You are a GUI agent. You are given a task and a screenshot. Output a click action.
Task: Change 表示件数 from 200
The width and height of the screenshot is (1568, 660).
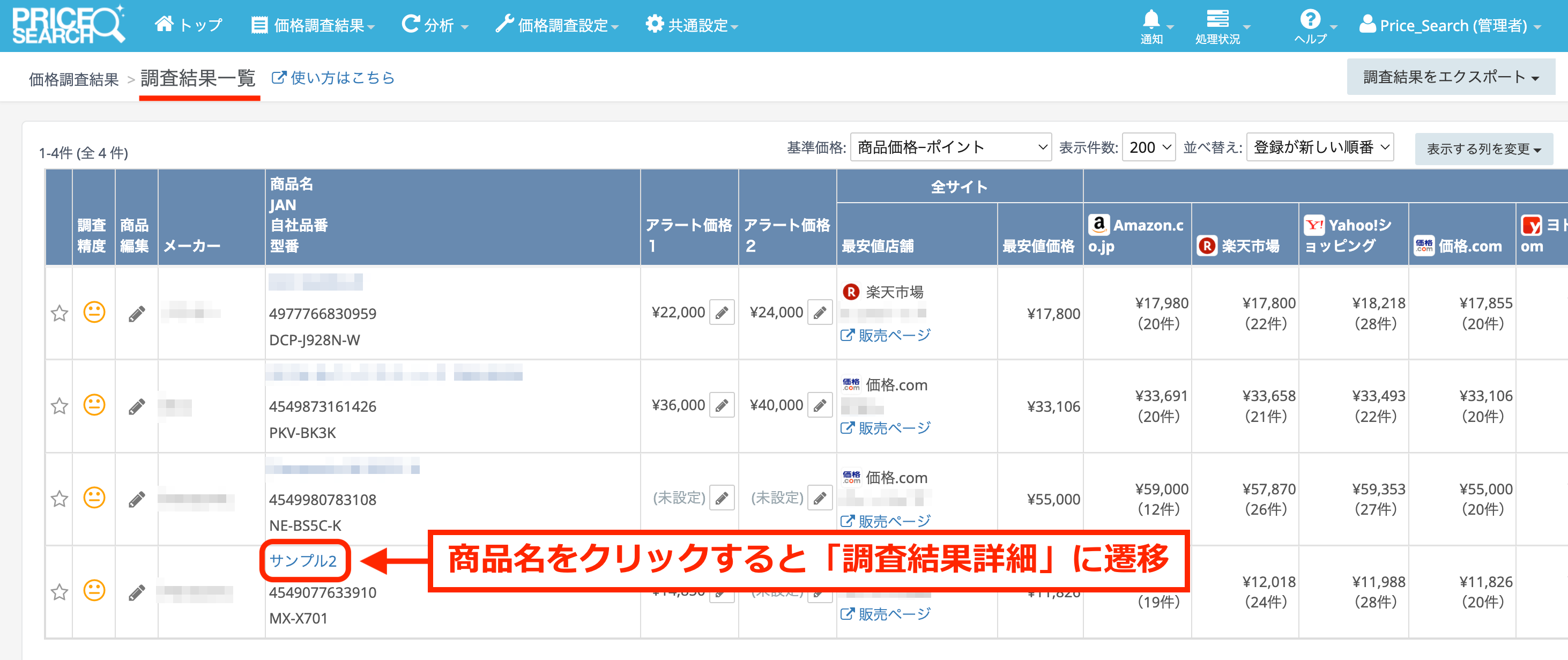[1148, 147]
